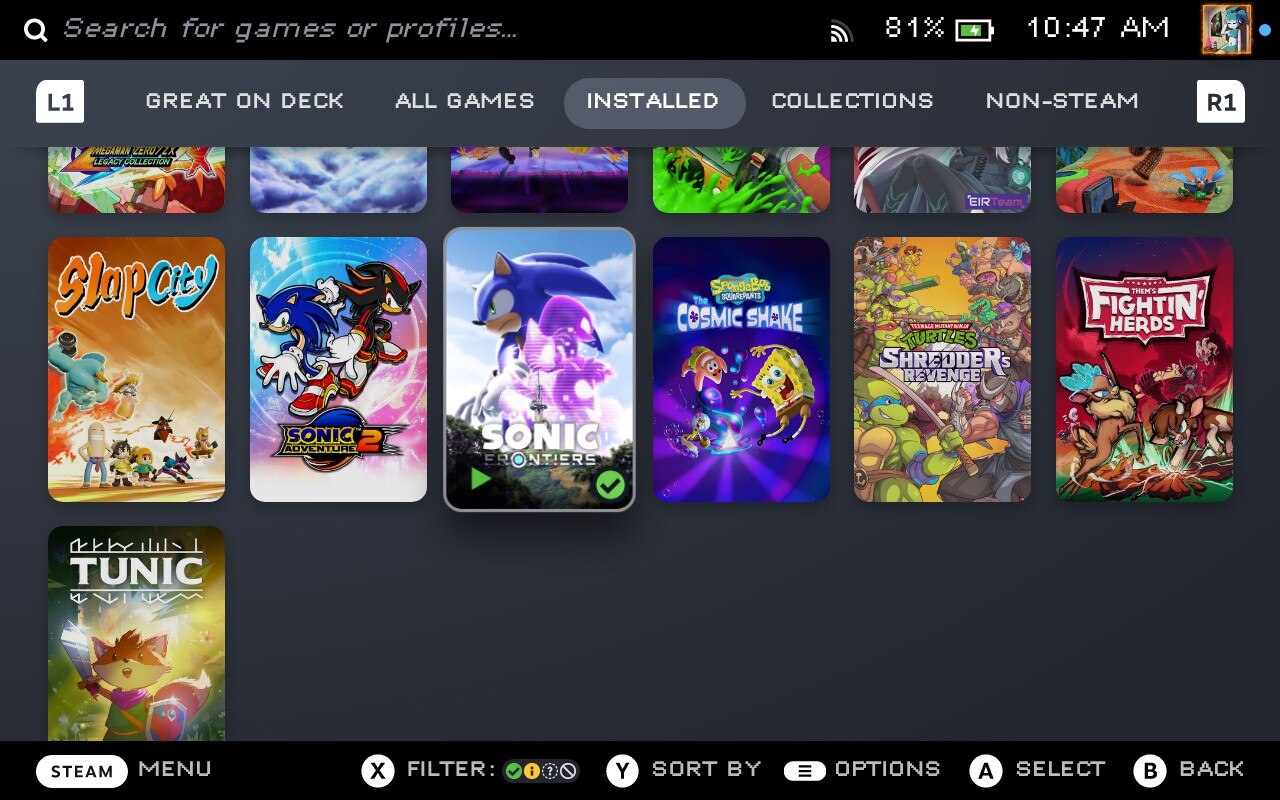Click the B button Back icon
This screenshot has height=800, width=1280.
point(1150,771)
